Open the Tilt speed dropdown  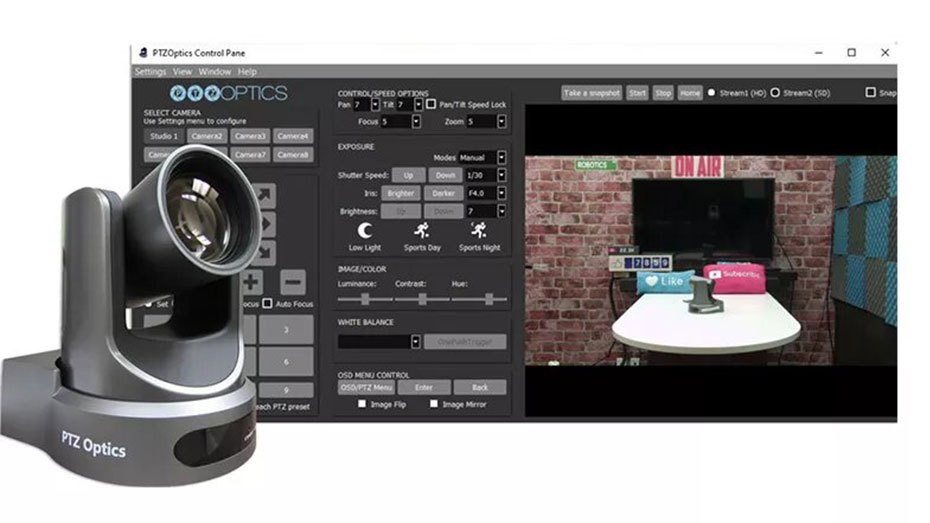coord(418,104)
